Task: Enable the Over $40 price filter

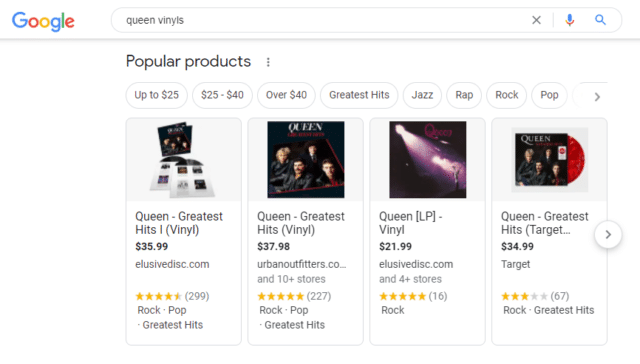Action: pyautogui.click(x=286, y=95)
